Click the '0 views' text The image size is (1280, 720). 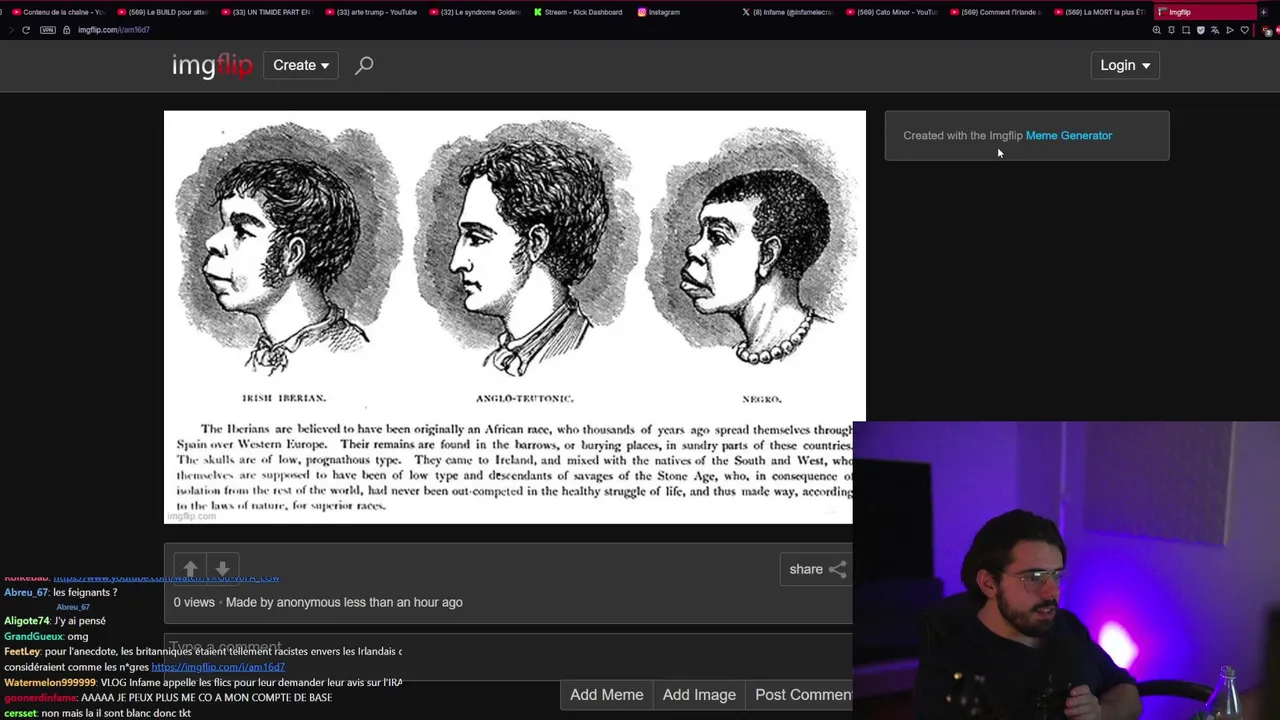click(194, 602)
